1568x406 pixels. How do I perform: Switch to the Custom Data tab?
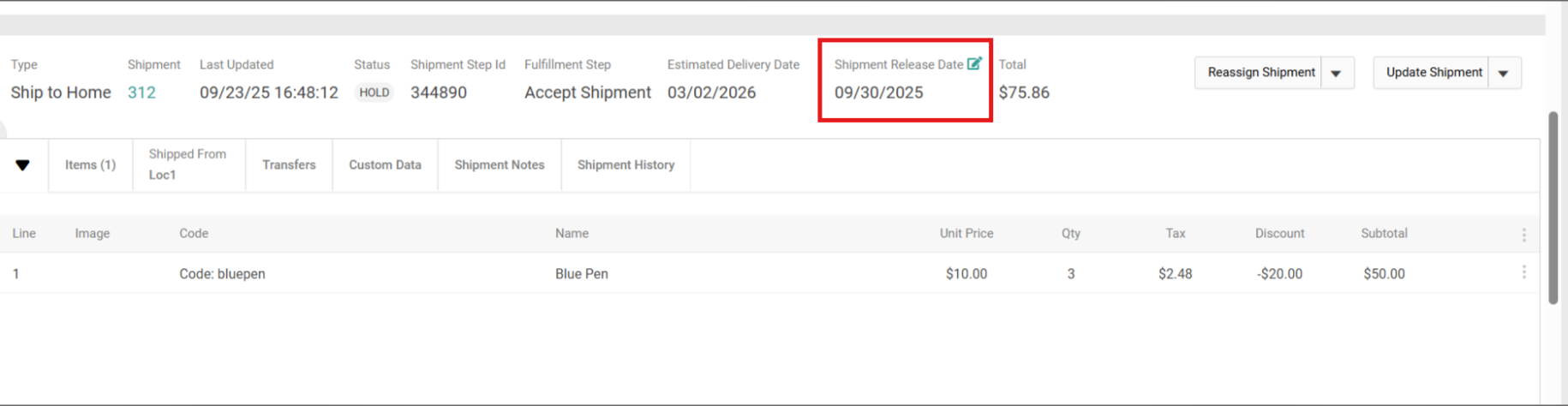(385, 165)
